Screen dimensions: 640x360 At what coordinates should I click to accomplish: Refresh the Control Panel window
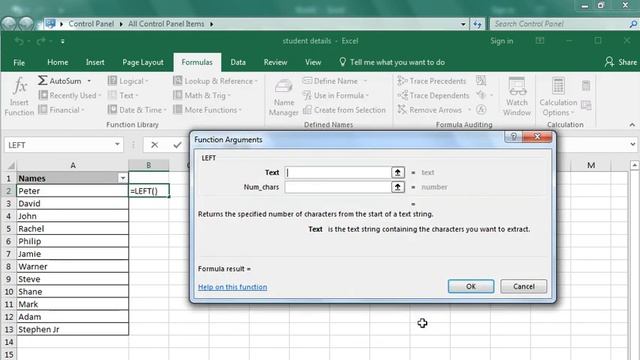(x=477, y=24)
